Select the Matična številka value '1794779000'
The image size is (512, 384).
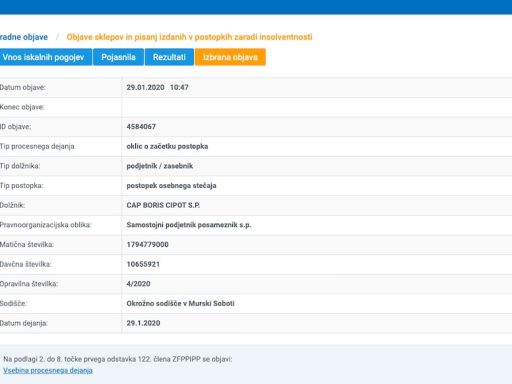coord(147,245)
